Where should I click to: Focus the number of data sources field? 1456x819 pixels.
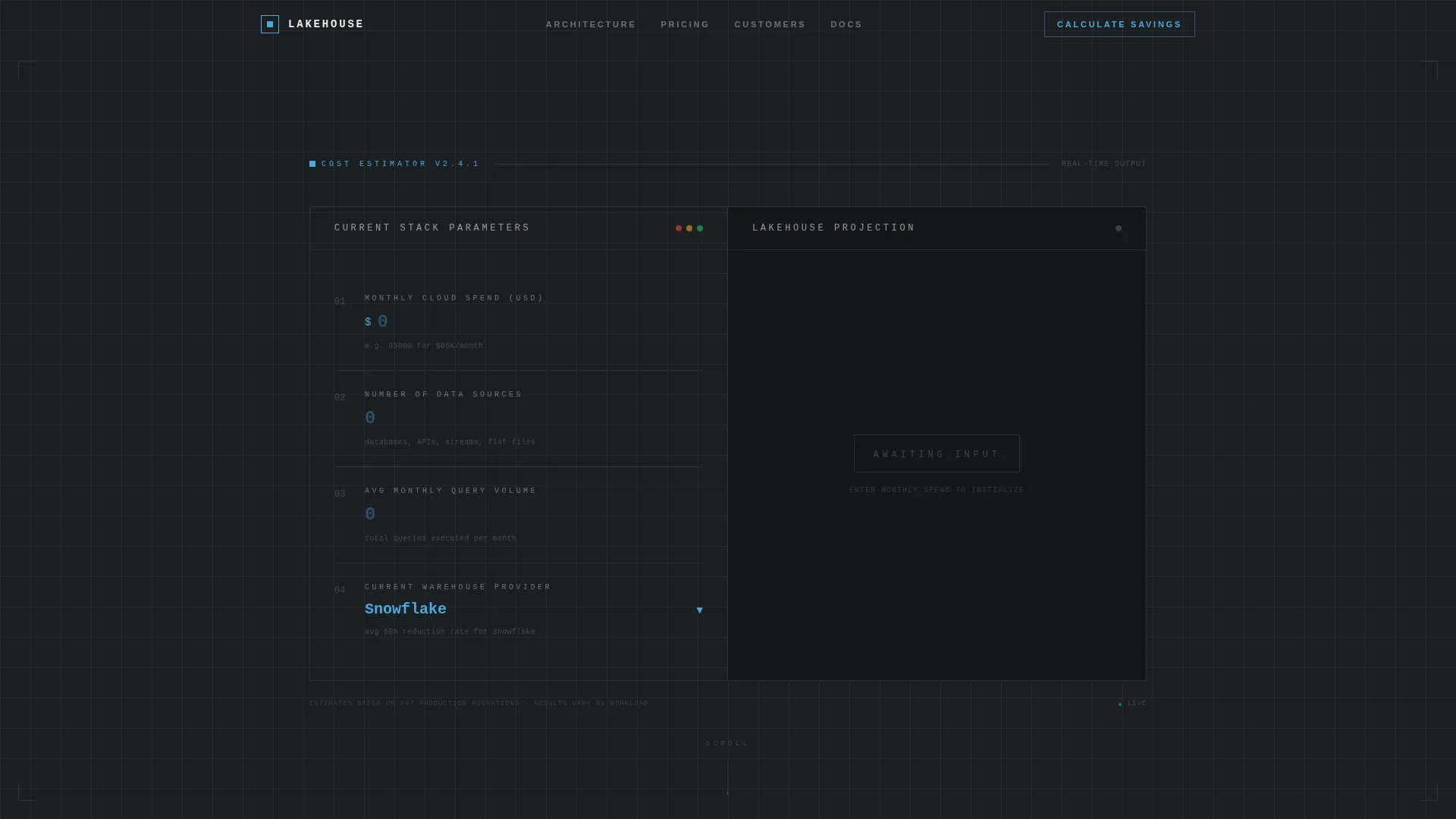point(534,418)
